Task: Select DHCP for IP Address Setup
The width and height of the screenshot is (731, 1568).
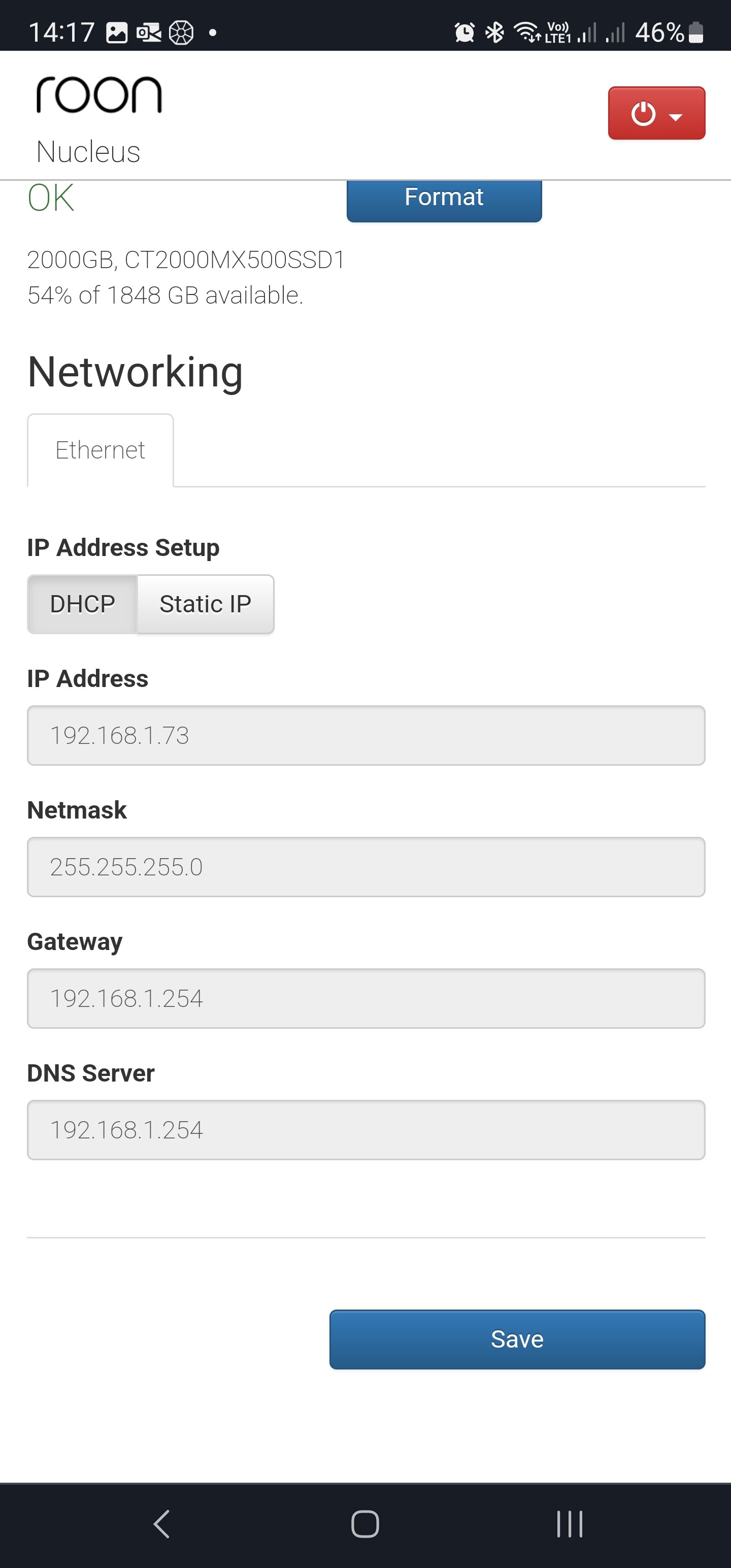Action: coord(83,603)
